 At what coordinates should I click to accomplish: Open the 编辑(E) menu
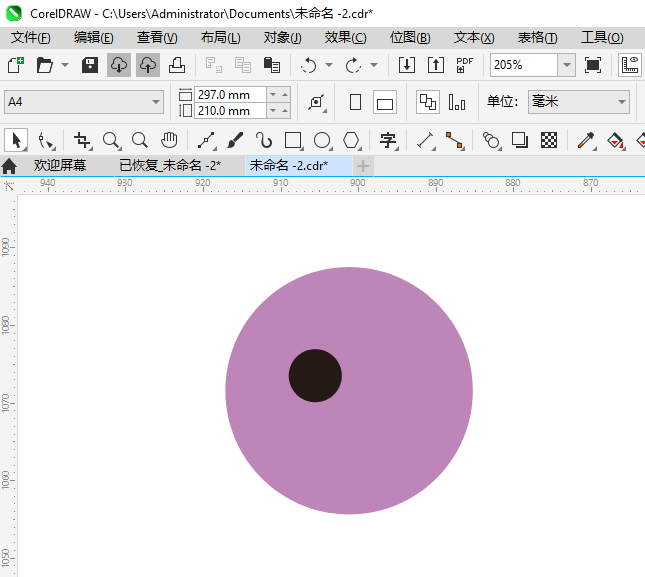(x=94, y=38)
